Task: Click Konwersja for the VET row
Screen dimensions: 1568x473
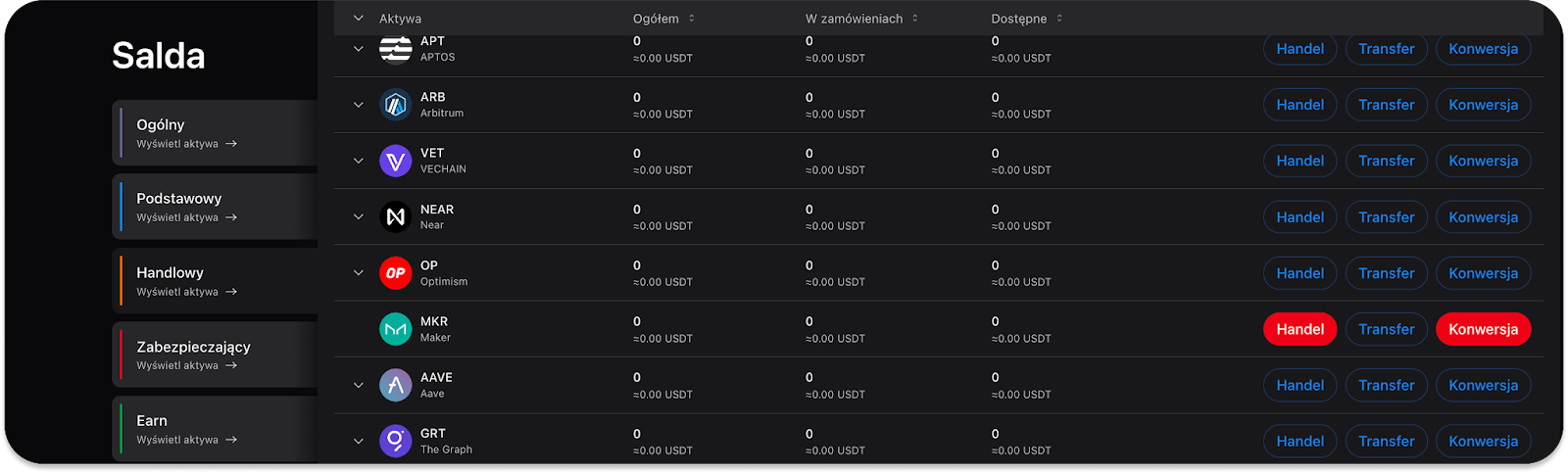Action: pos(1483,161)
